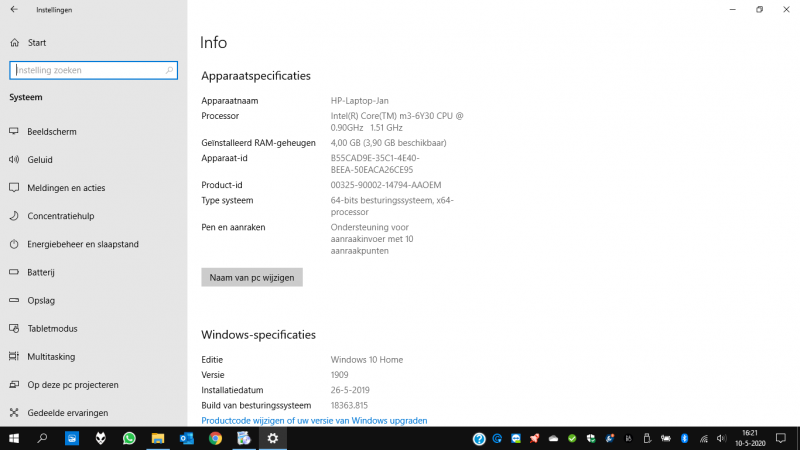Open Energiebeheer en slaapstand
This screenshot has height=450, width=800.
pos(82,244)
